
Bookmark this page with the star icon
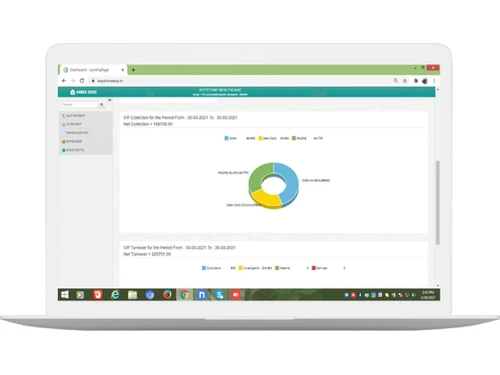[405, 81]
